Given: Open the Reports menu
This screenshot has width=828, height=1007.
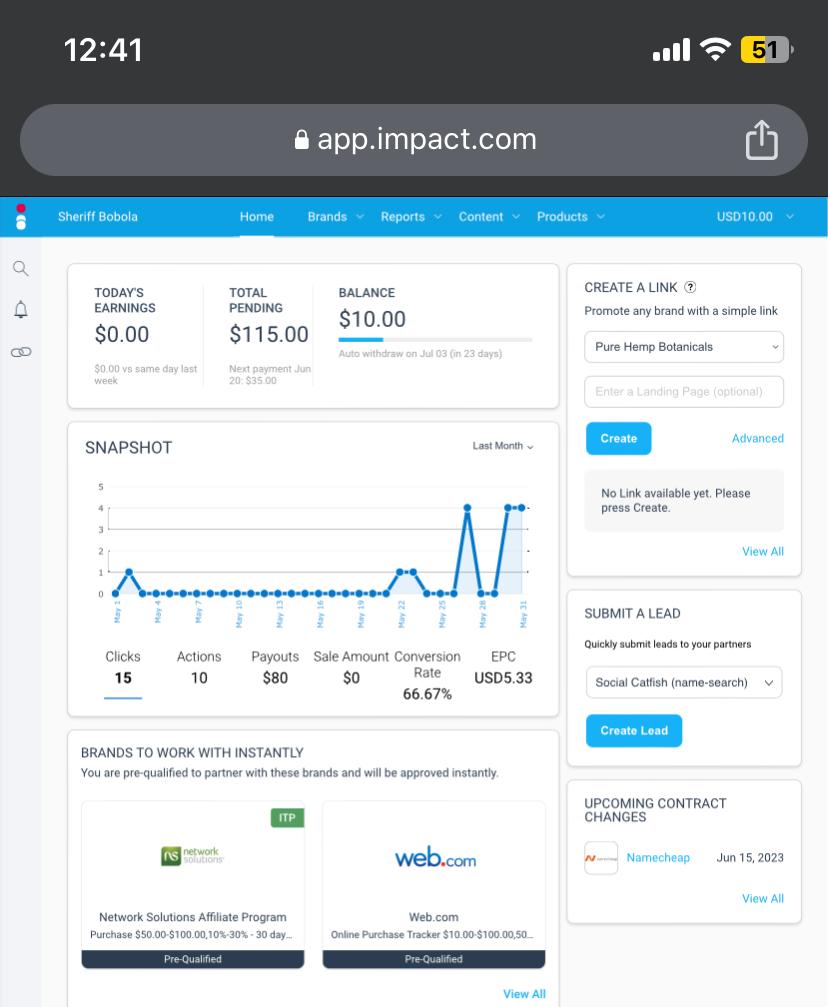Looking at the screenshot, I should (x=411, y=217).
